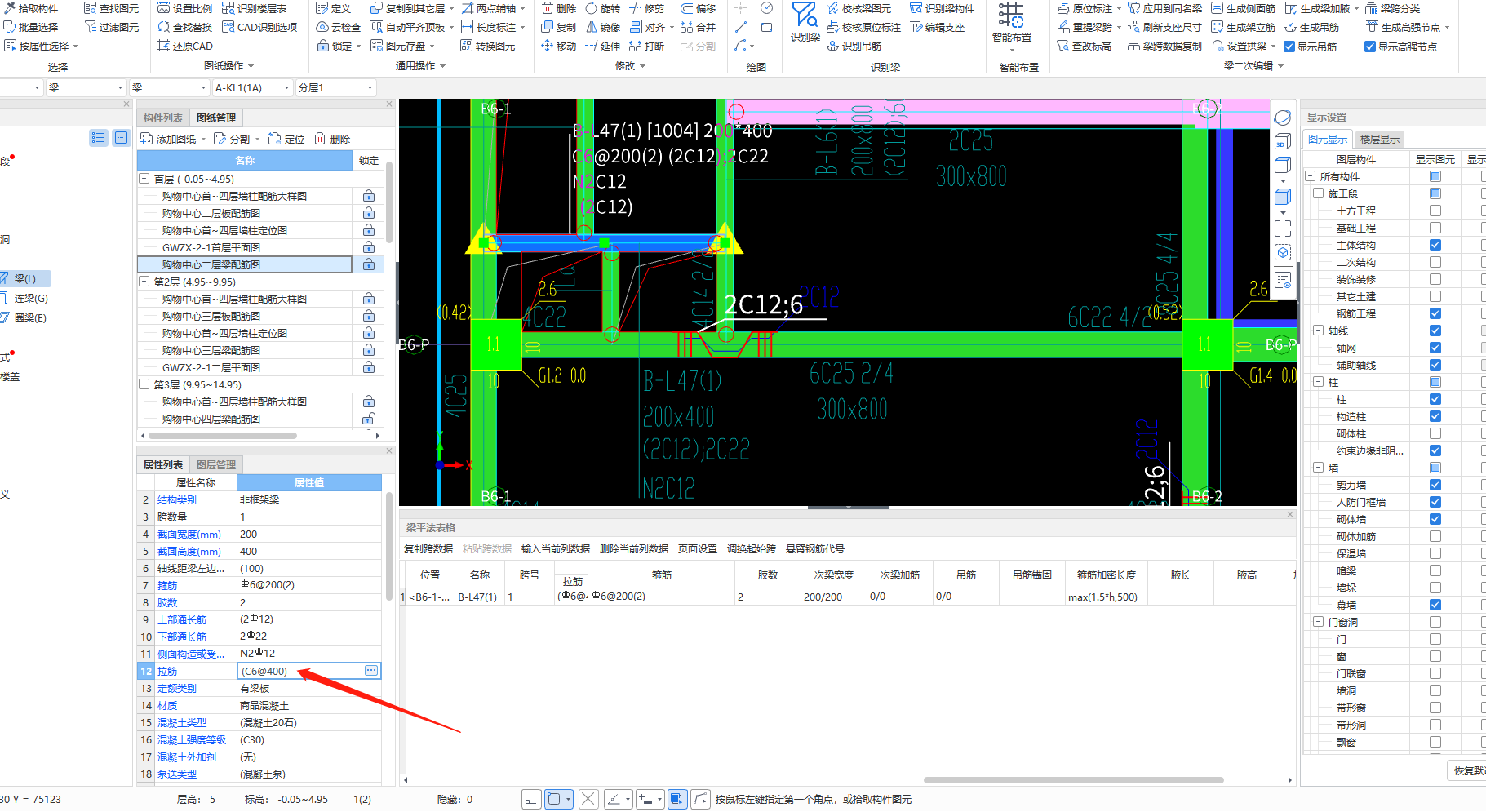The height and width of the screenshot is (812, 1486).
Task: Click the 打断 break tool
Action: tap(647, 46)
